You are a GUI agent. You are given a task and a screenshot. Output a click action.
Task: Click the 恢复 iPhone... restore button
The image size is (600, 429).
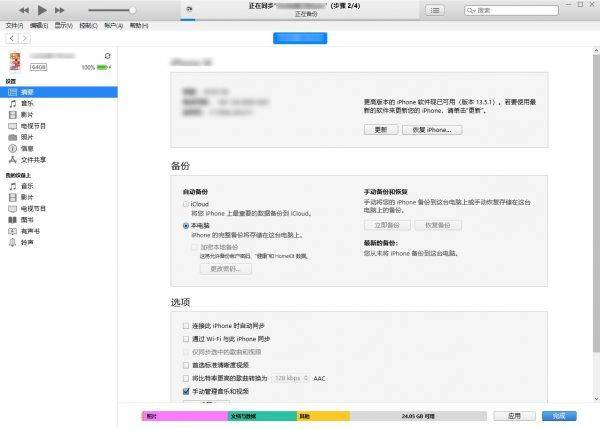pos(432,130)
